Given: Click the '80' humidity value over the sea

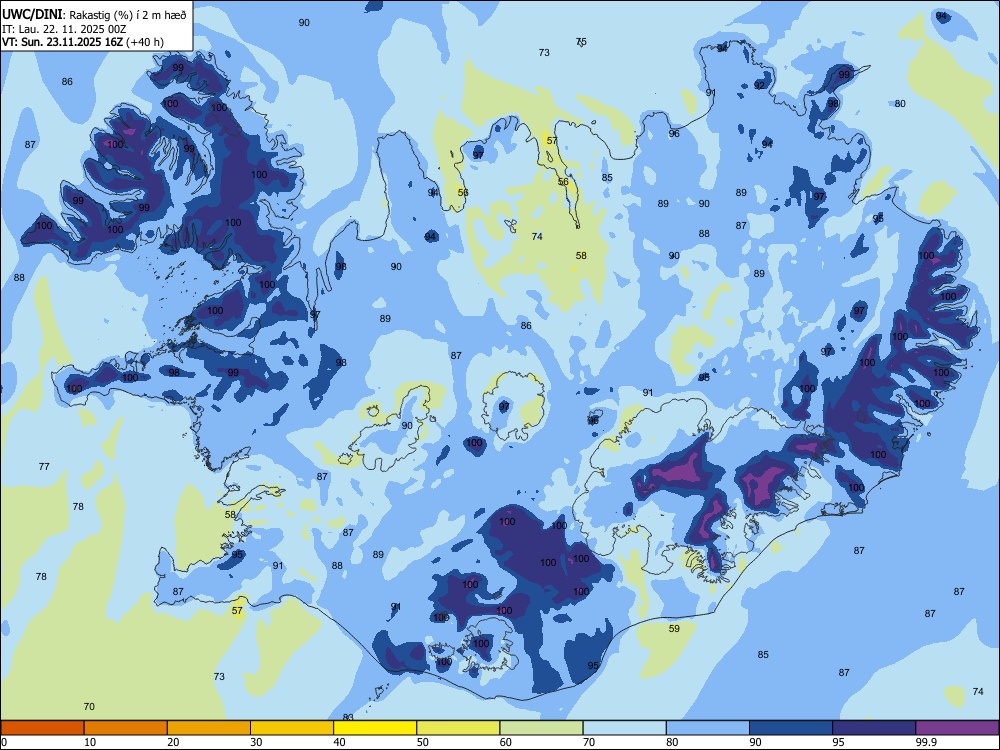Looking at the screenshot, I should pyautogui.click(x=900, y=104).
